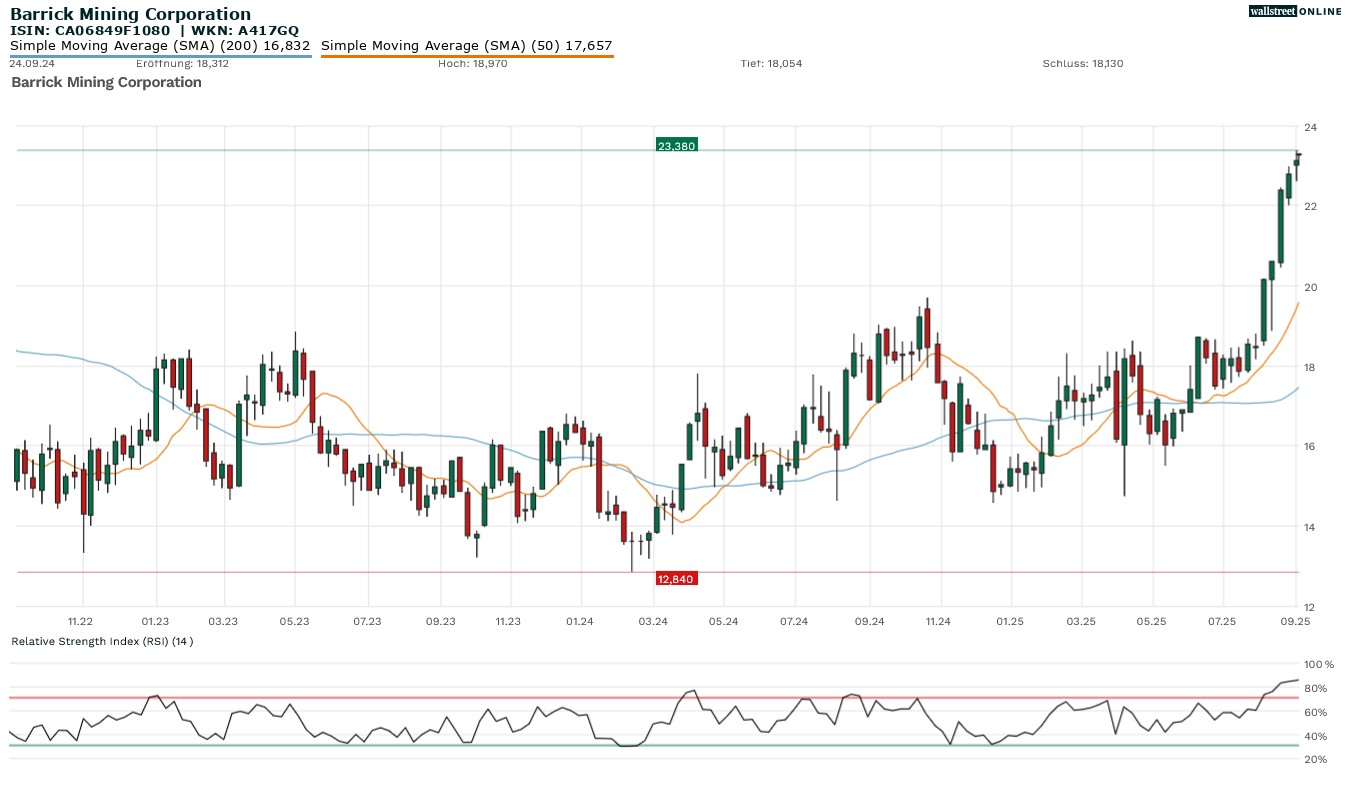Click the Schluss: 18,130 value
The image size is (1349, 786).
[x=1083, y=64]
